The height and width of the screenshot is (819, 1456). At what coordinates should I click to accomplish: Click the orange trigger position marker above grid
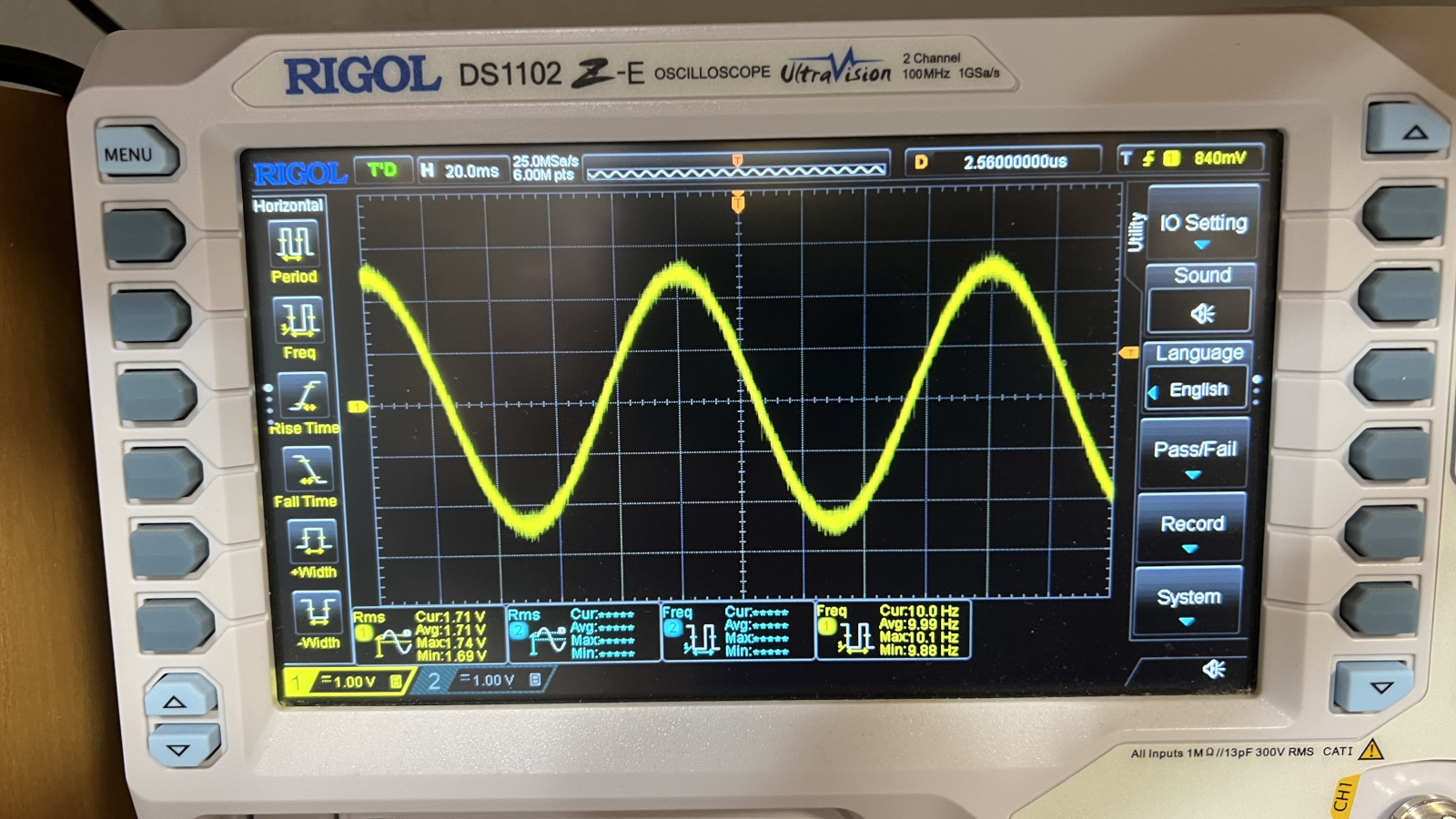tap(738, 204)
